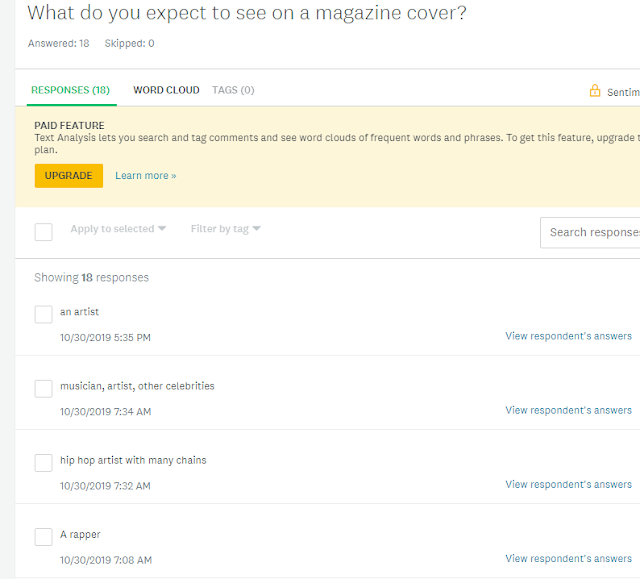Click the question title about magazine cover

(247, 13)
